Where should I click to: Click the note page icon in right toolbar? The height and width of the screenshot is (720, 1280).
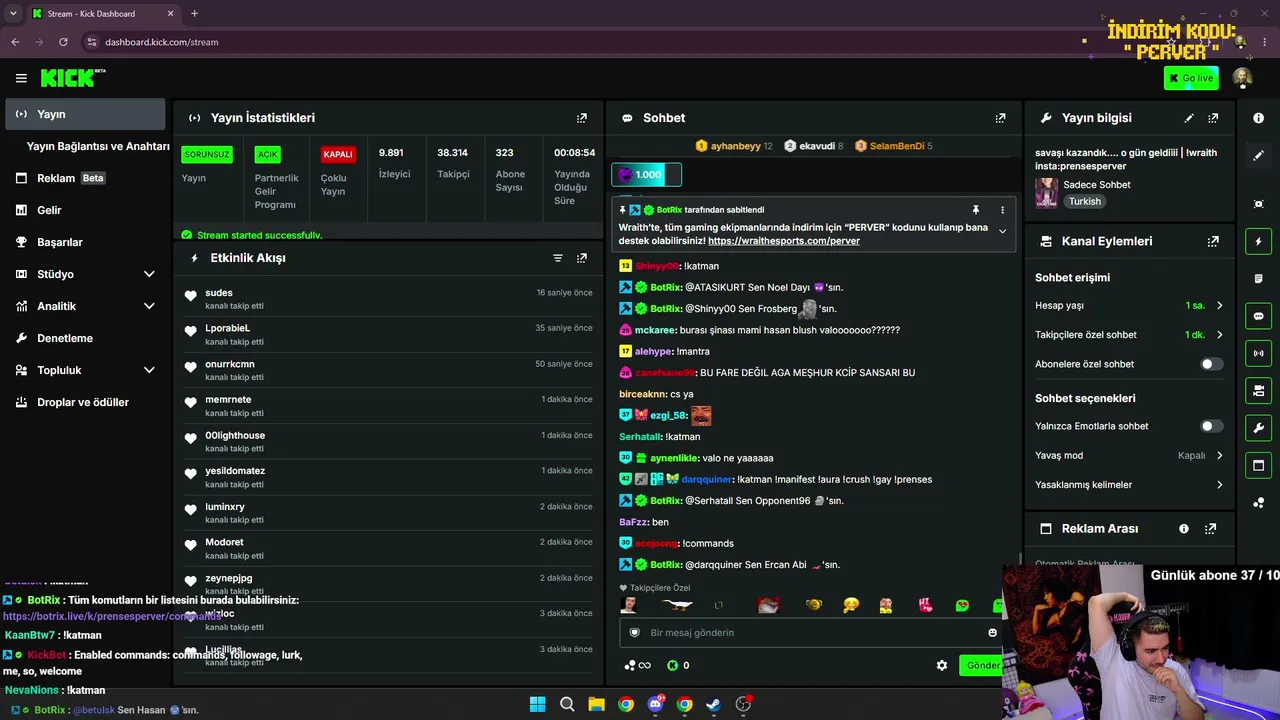1258,278
